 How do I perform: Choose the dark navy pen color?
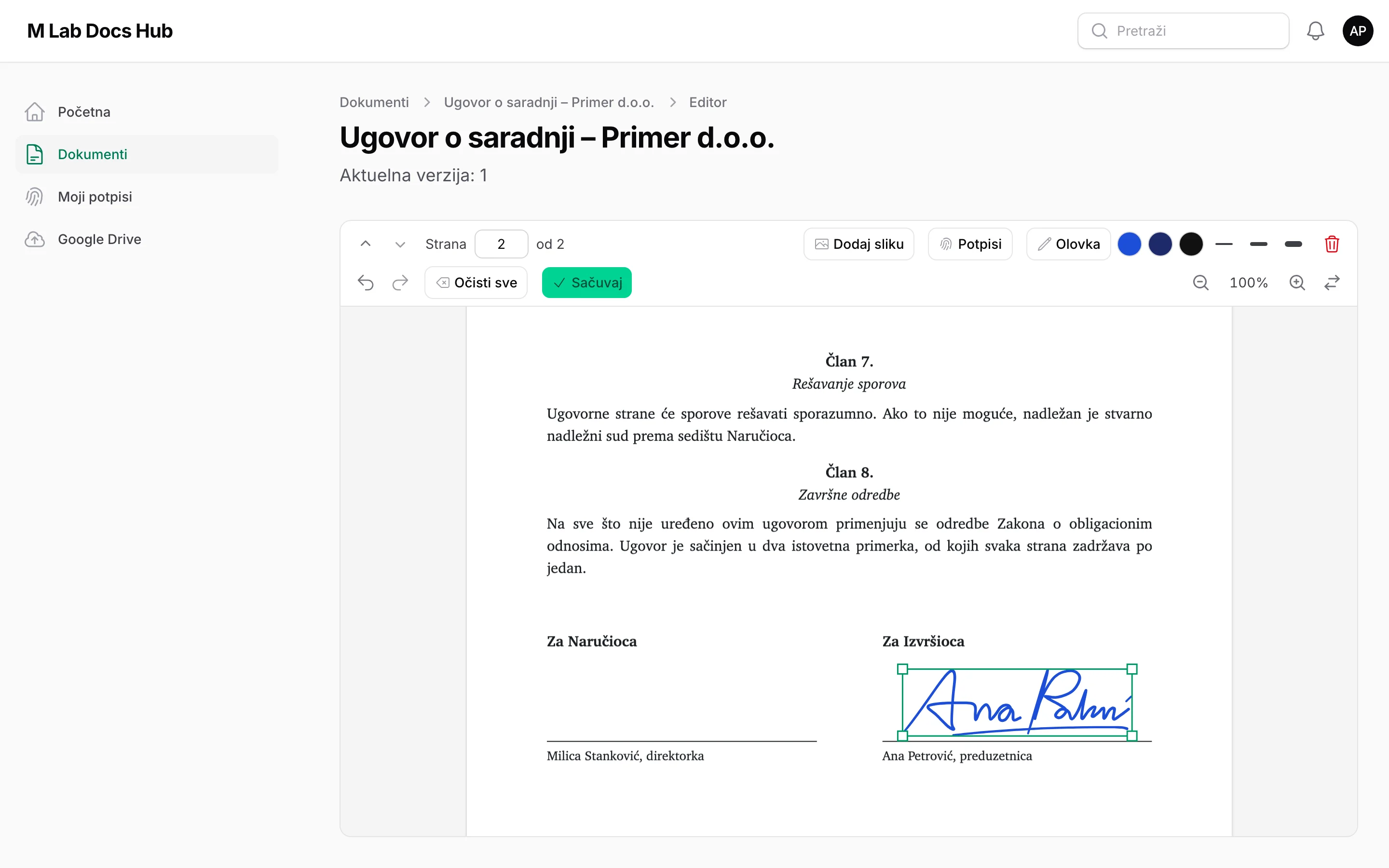coord(1160,244)
